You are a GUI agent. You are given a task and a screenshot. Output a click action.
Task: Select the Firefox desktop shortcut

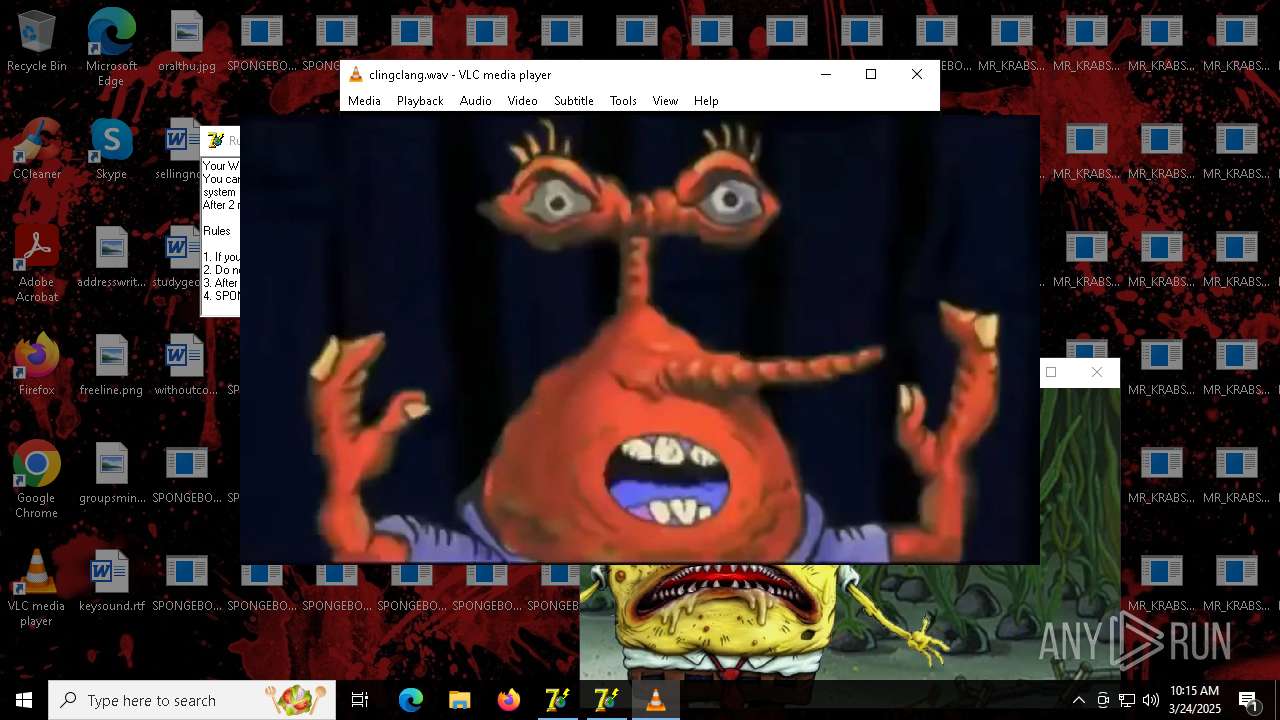coord(37,366)
